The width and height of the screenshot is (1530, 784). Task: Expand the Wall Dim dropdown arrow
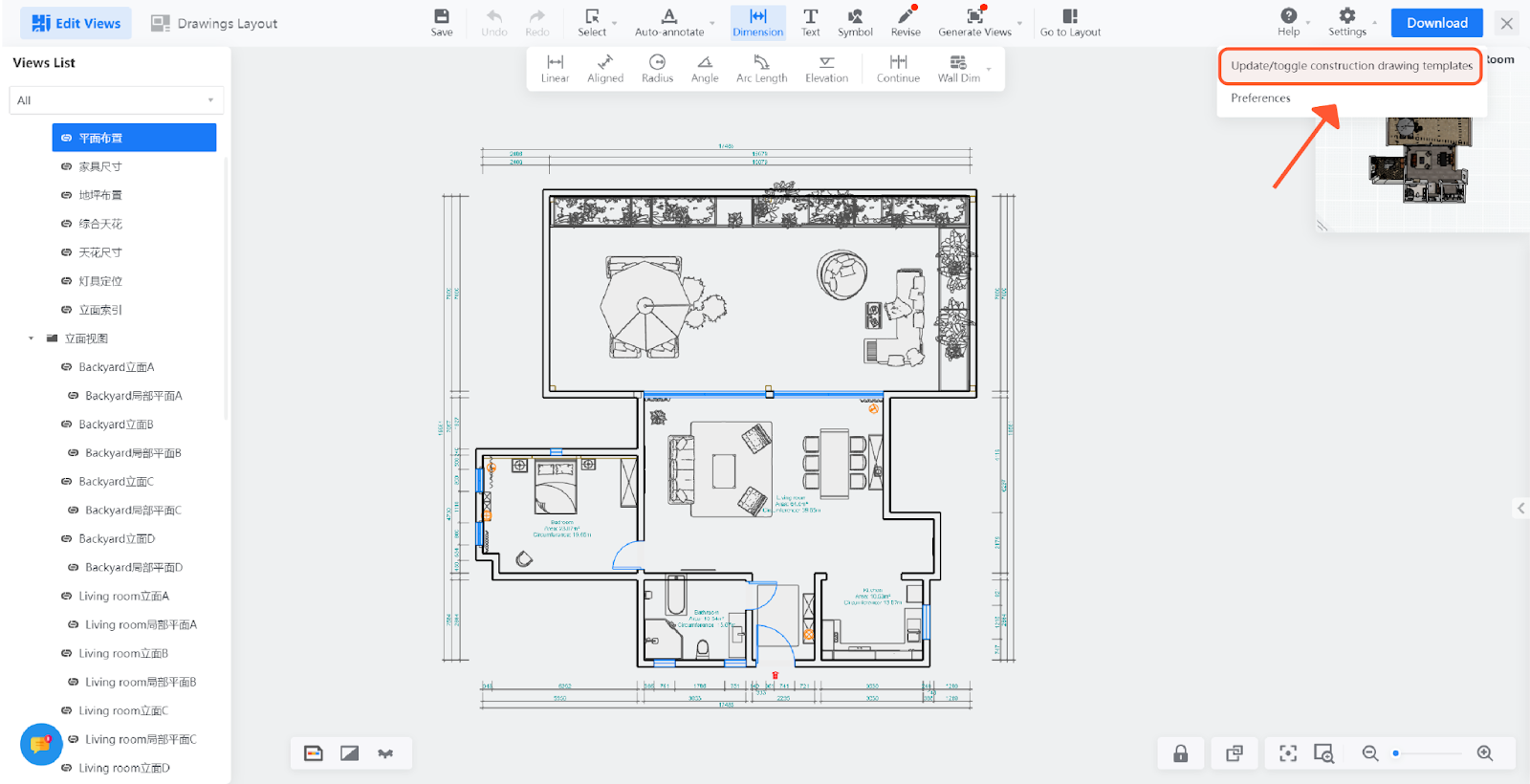(989, 70)
